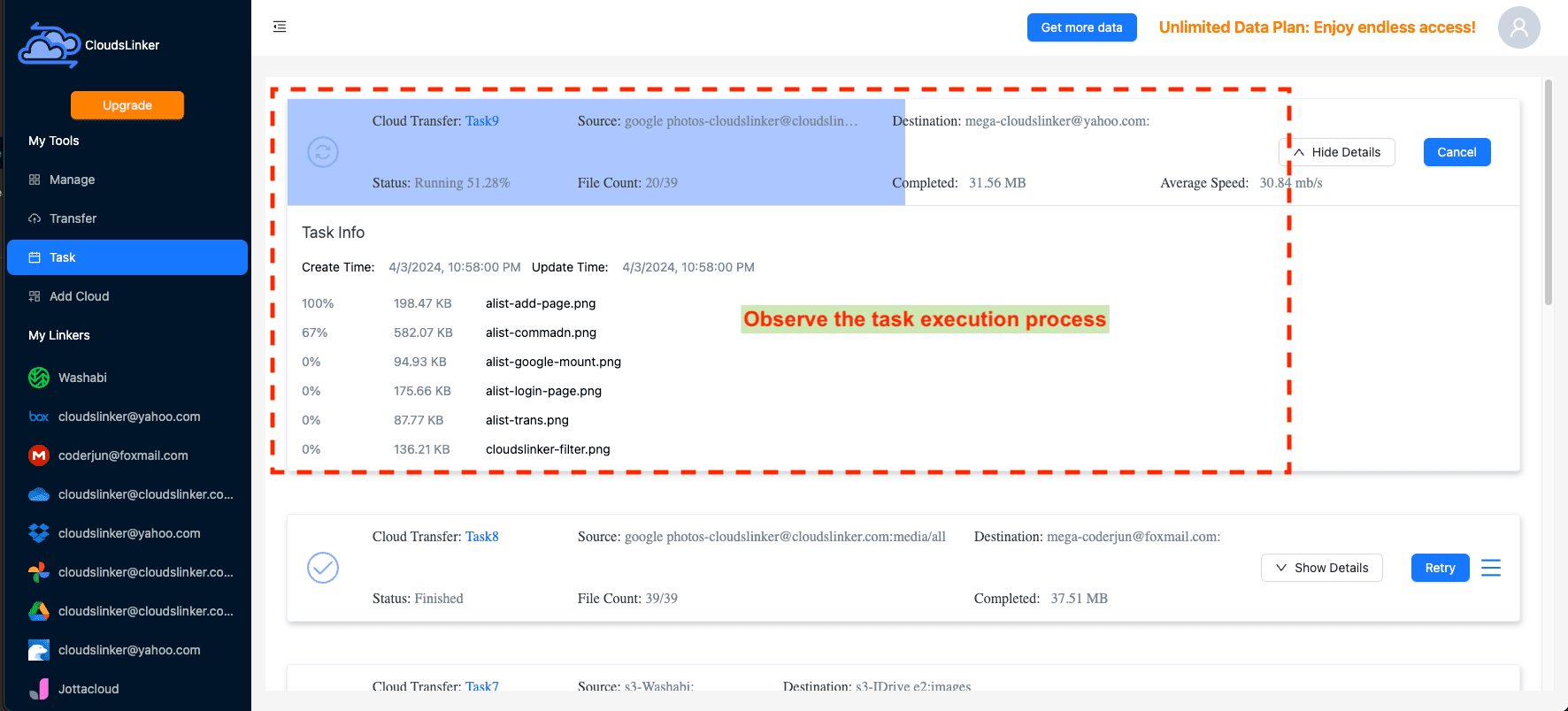Click the Get more data button
The image size is (1568, 711).
click(x=1081, y=27)
